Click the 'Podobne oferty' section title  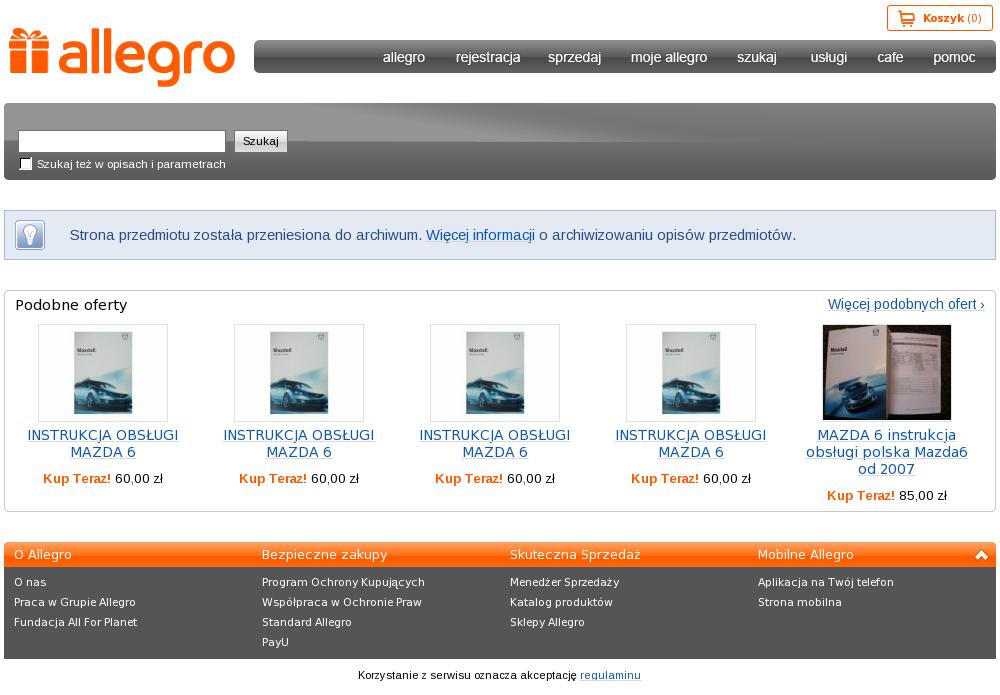(x=71, y=305)
